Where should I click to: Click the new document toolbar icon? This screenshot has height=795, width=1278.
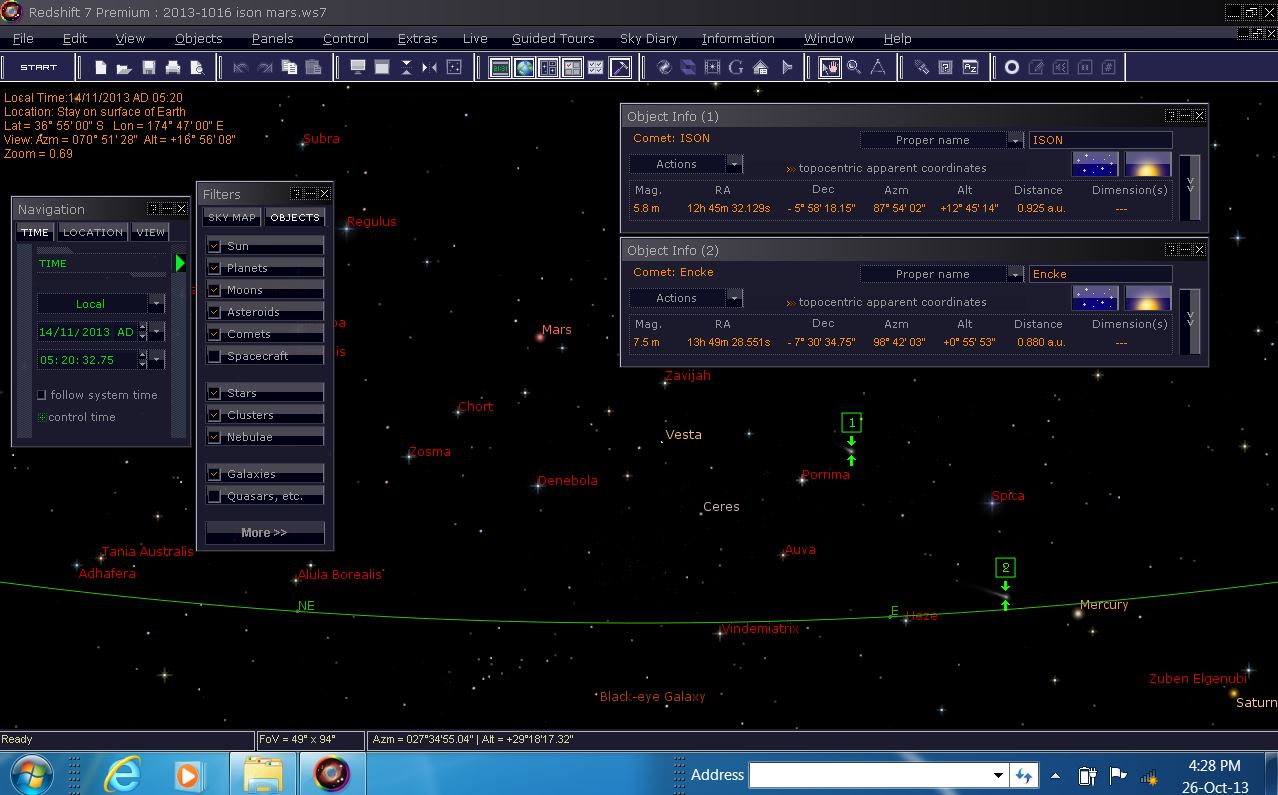[101, 68]
